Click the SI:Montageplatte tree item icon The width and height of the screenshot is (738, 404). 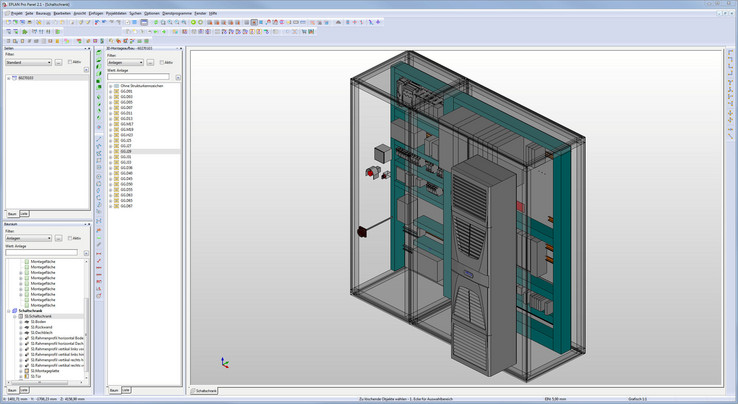(x=27, y=371)
